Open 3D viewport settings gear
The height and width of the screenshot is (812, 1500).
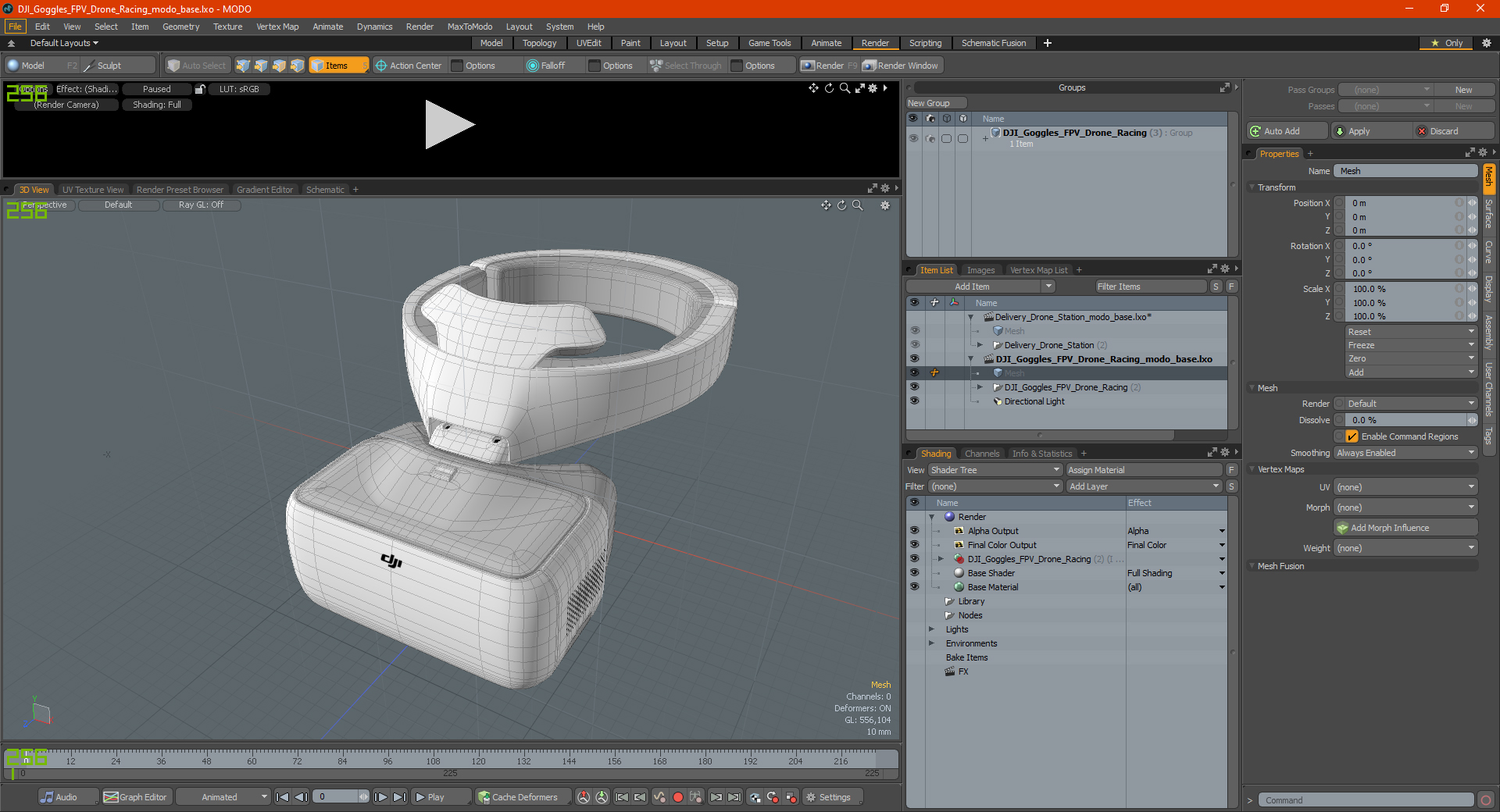(885, 205)
